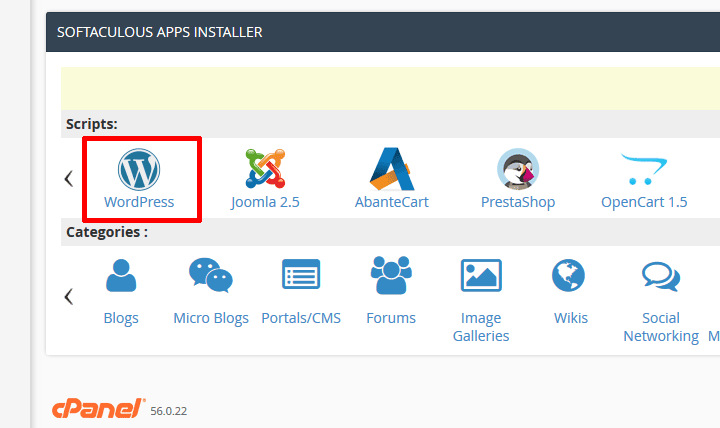Click the WordPress logo icon

tap(139, 168)
